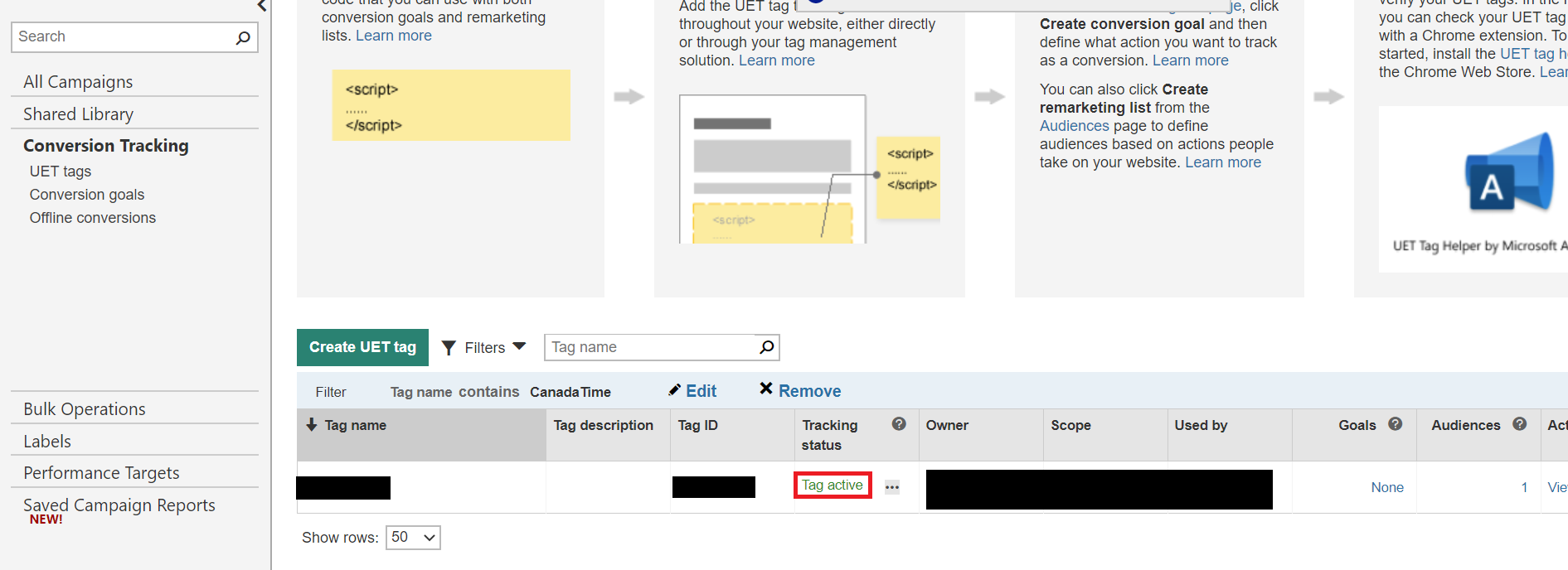Open the Show rows 50 dropdown
Viewport: 1568px width, 570px height.
coord(413,538)
